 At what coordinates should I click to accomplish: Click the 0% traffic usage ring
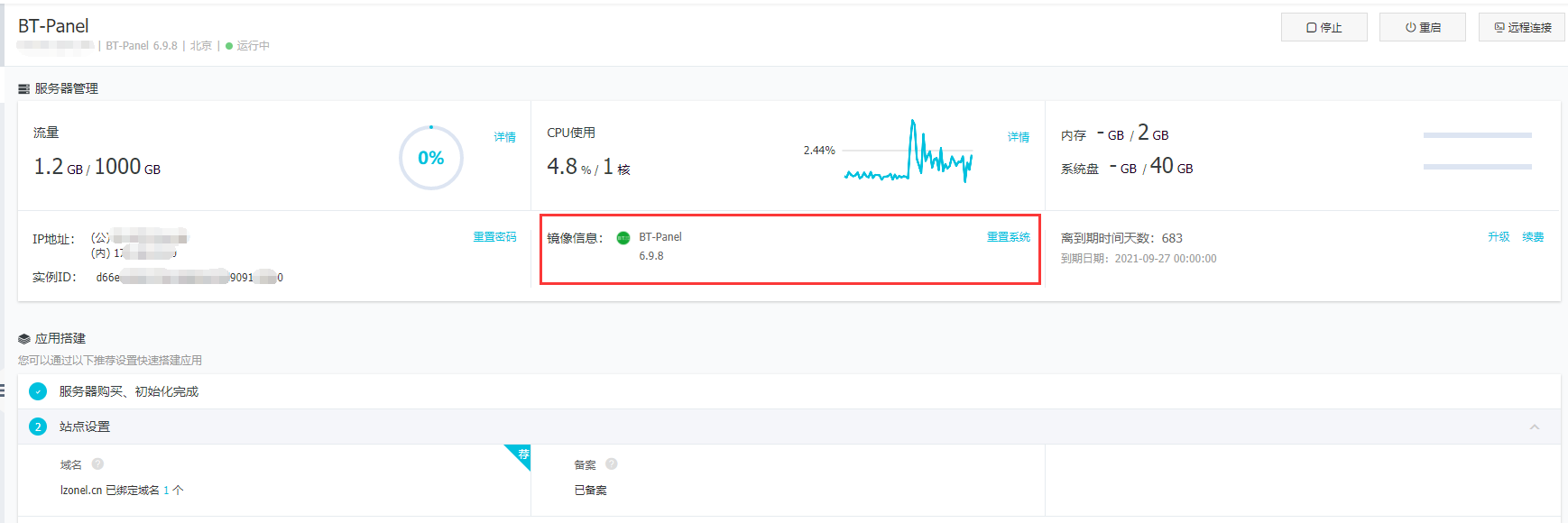431,158
